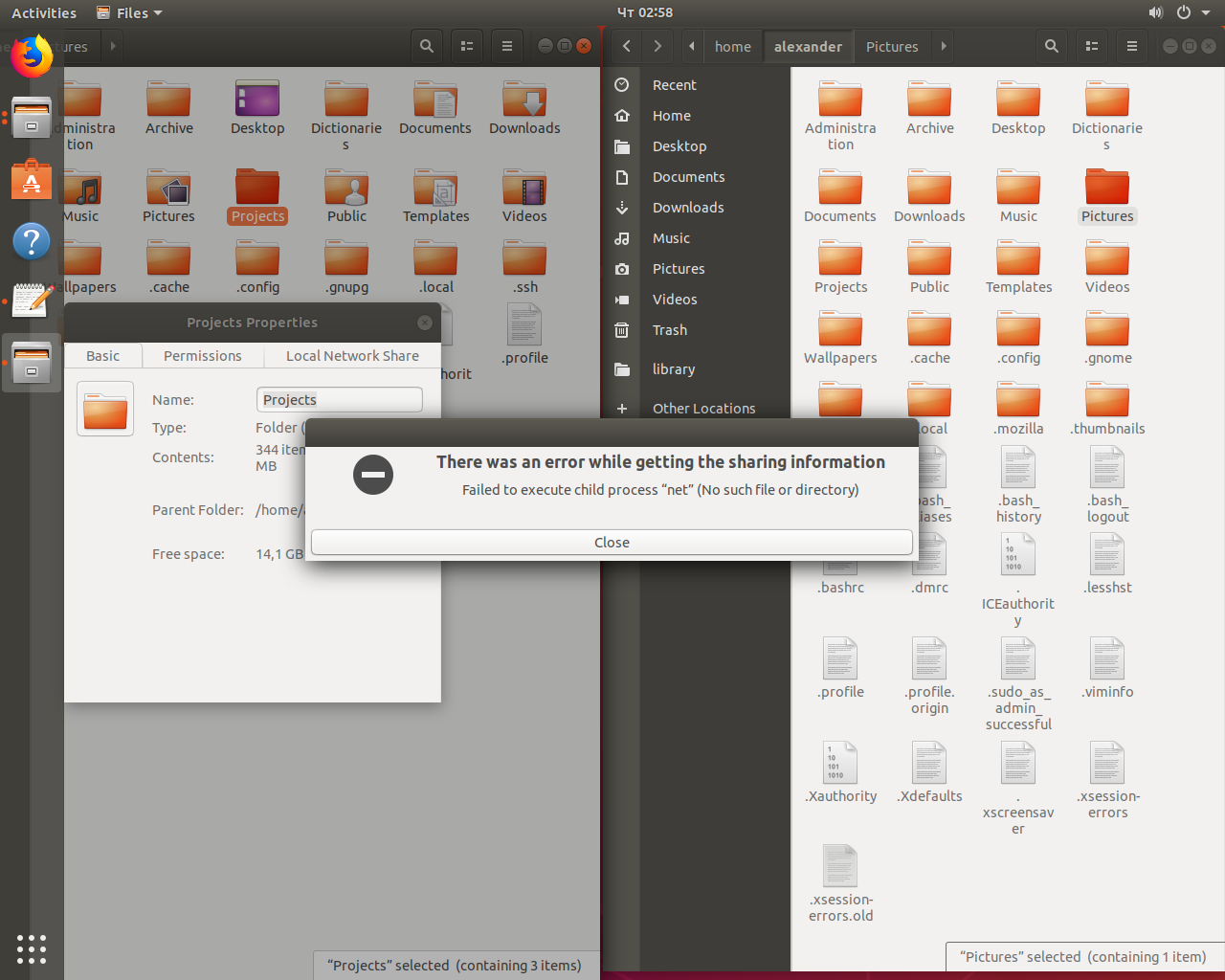The height and width of the screenshot is (980, 1225).
Task: Click the search icon in right Files window
Action: pos(1051,46)
